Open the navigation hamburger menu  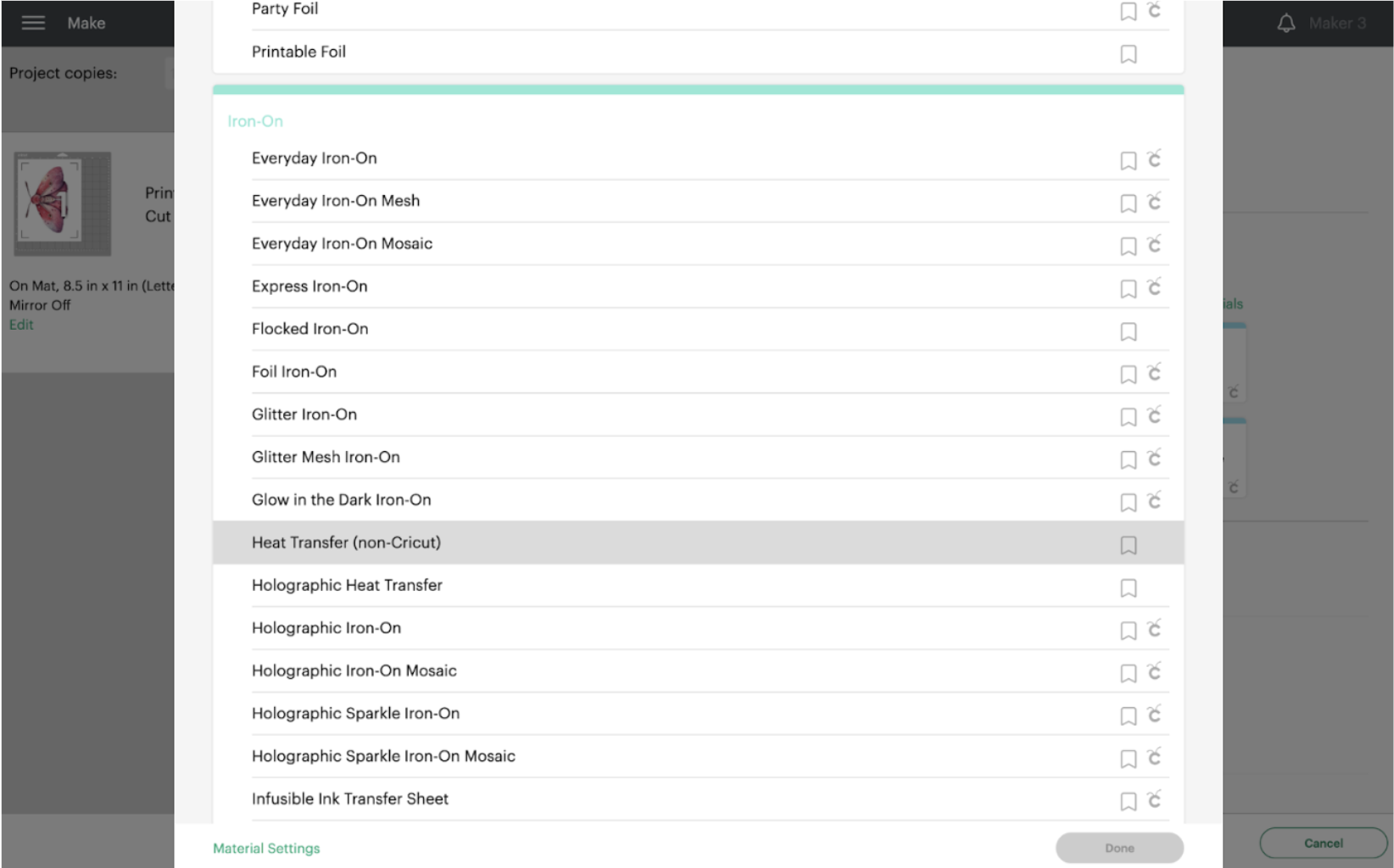coord(33,23)
